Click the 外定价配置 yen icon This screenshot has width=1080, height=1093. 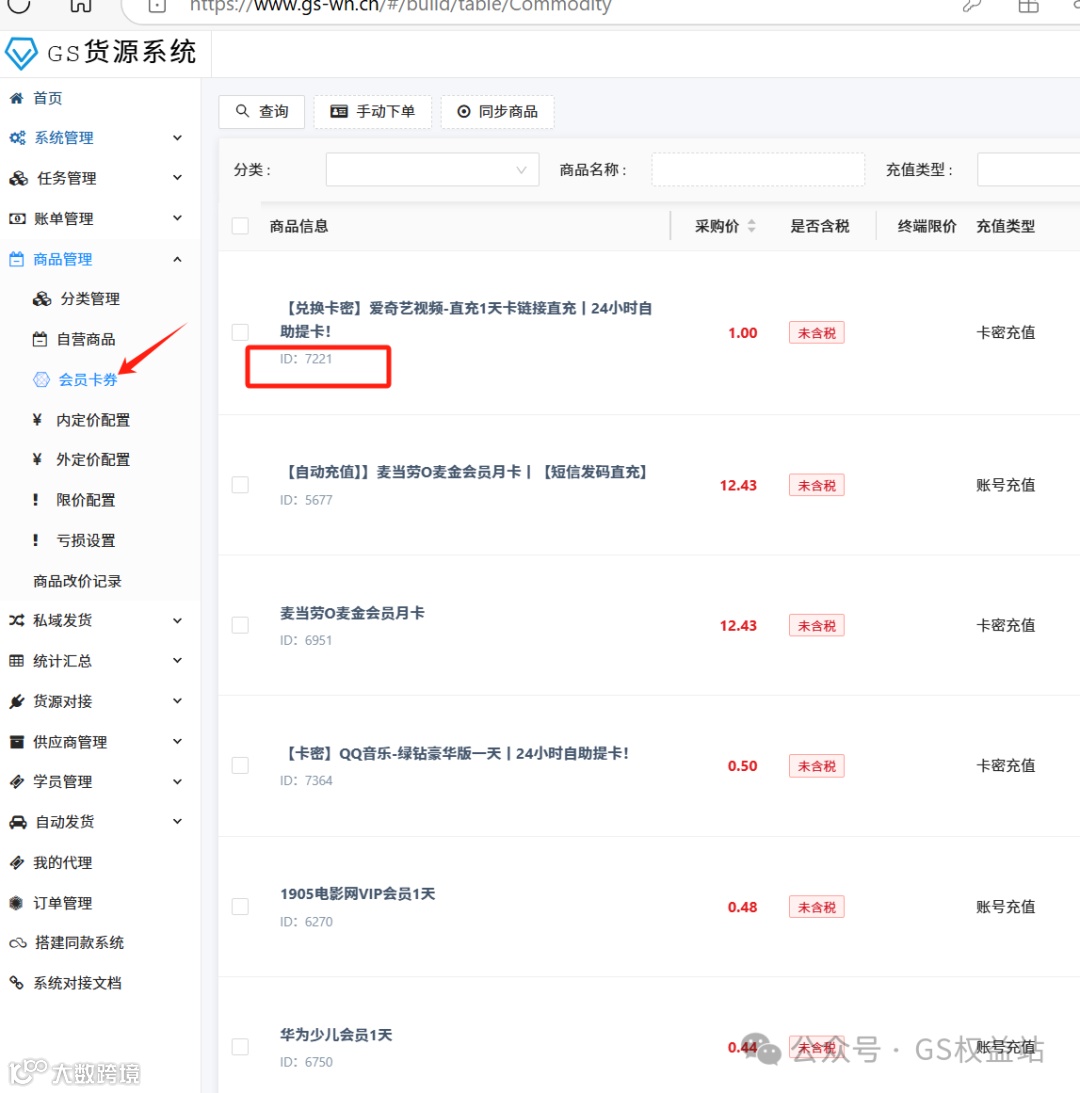[x=38, y=459]
